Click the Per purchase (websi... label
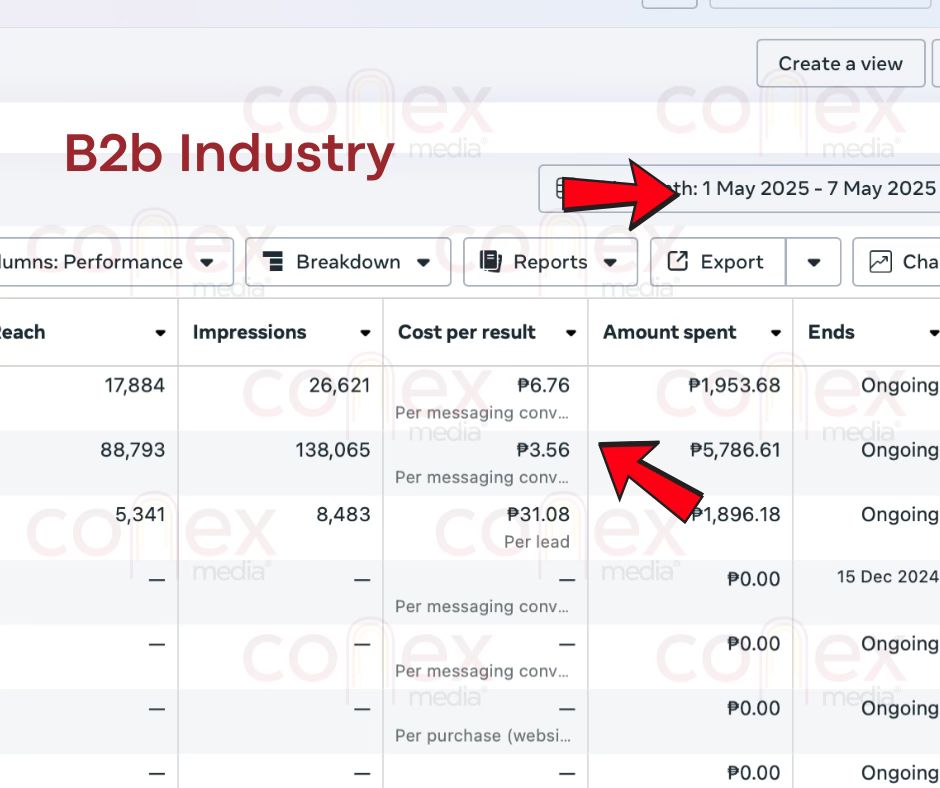 483,736
